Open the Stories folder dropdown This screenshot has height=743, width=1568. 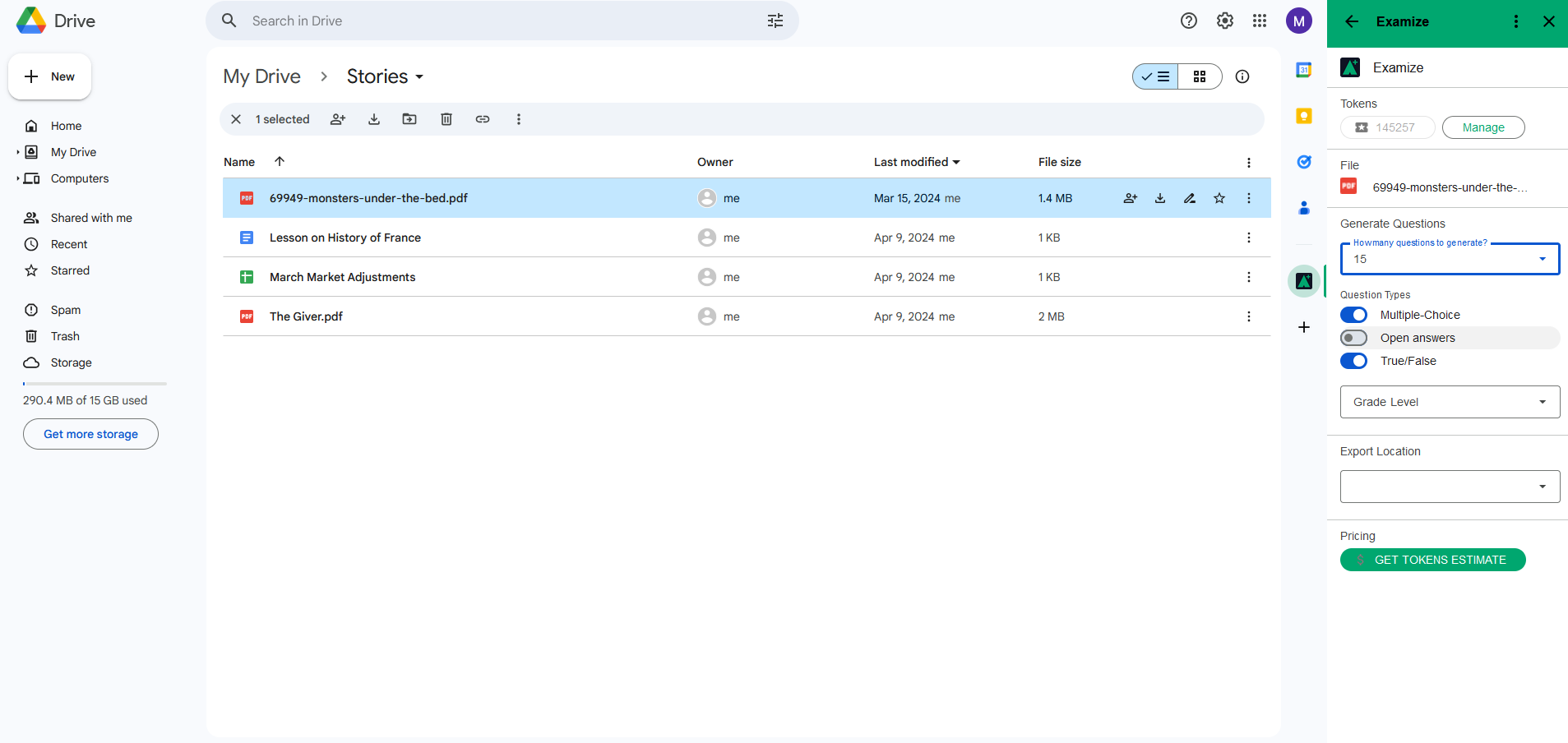(386, 76)
